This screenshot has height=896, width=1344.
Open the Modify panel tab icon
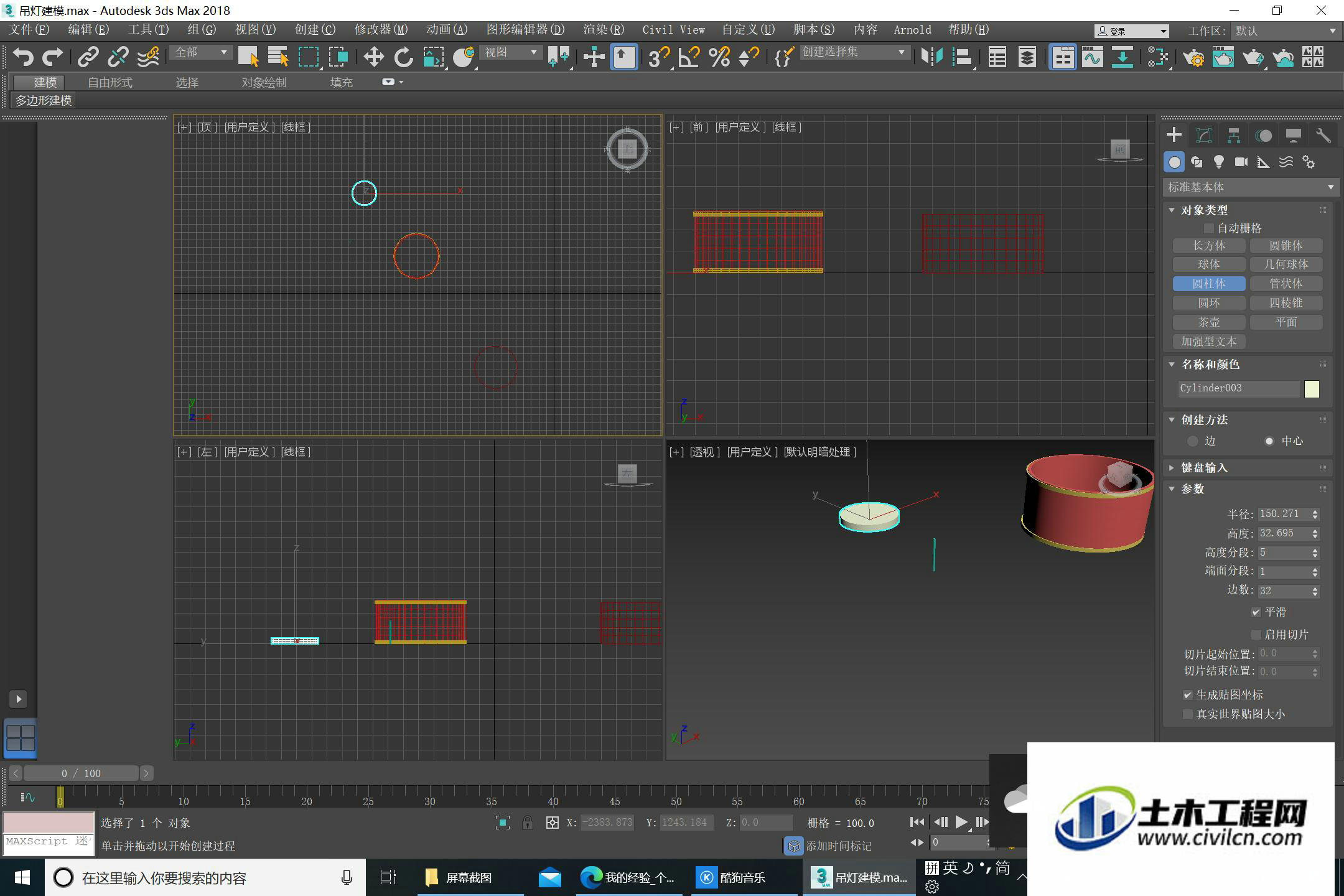coord(1204,136)
